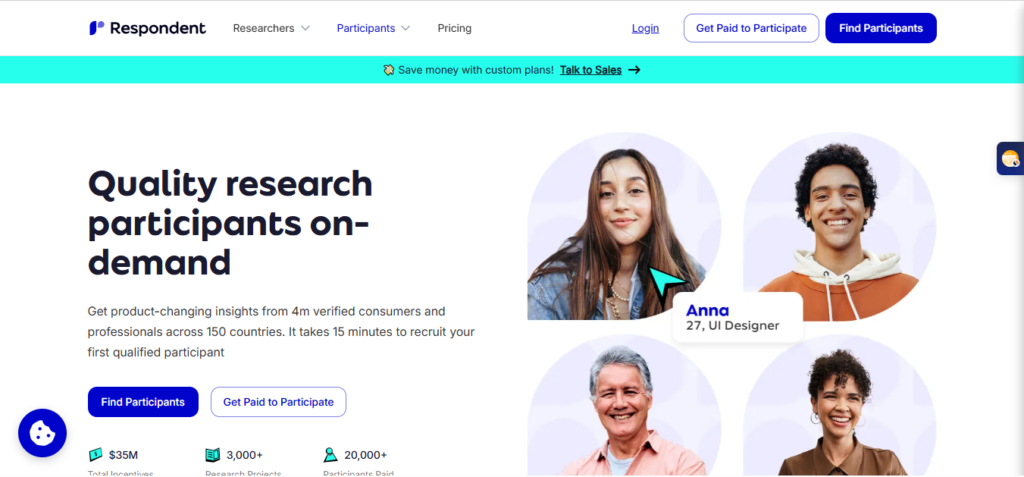The image size is (1024, 477).
Task: Go to the Pricing page
Action: click(455, 28)
